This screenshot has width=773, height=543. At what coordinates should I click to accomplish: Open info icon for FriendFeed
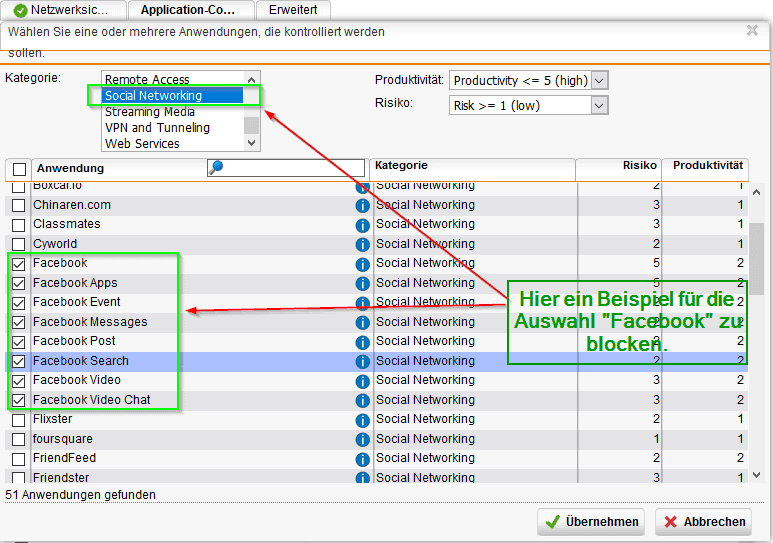pos(362,459)
